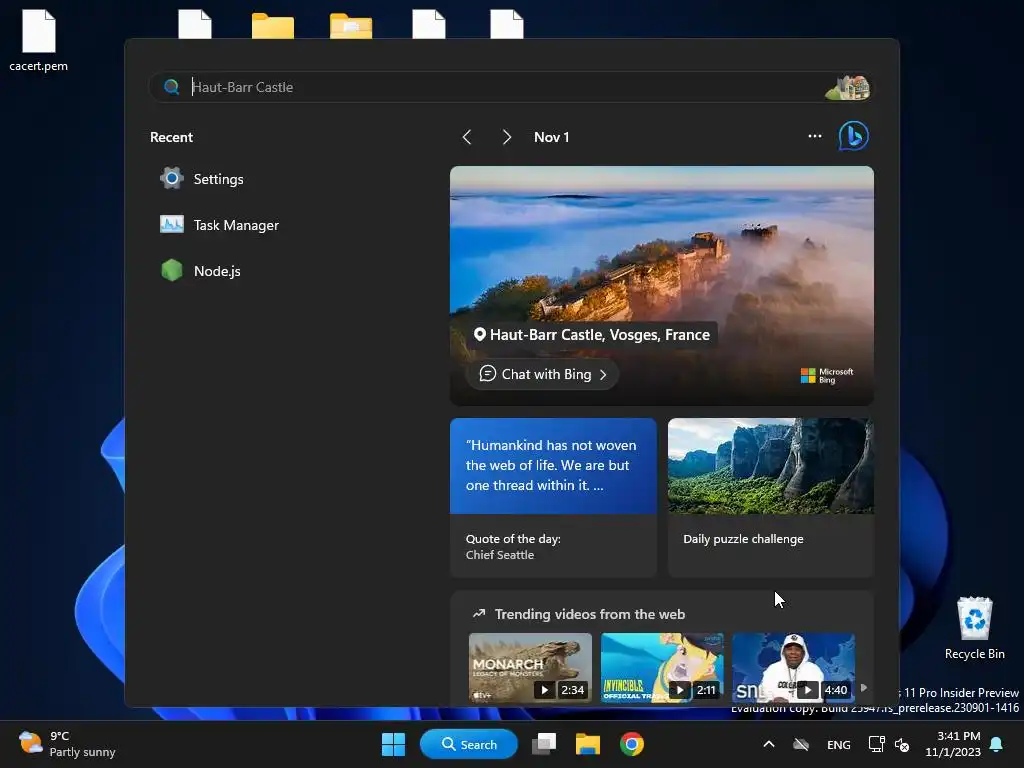Open File Explorer from the taskbar
Viewport: 1024px width, 768px height.
pos(587,744)
